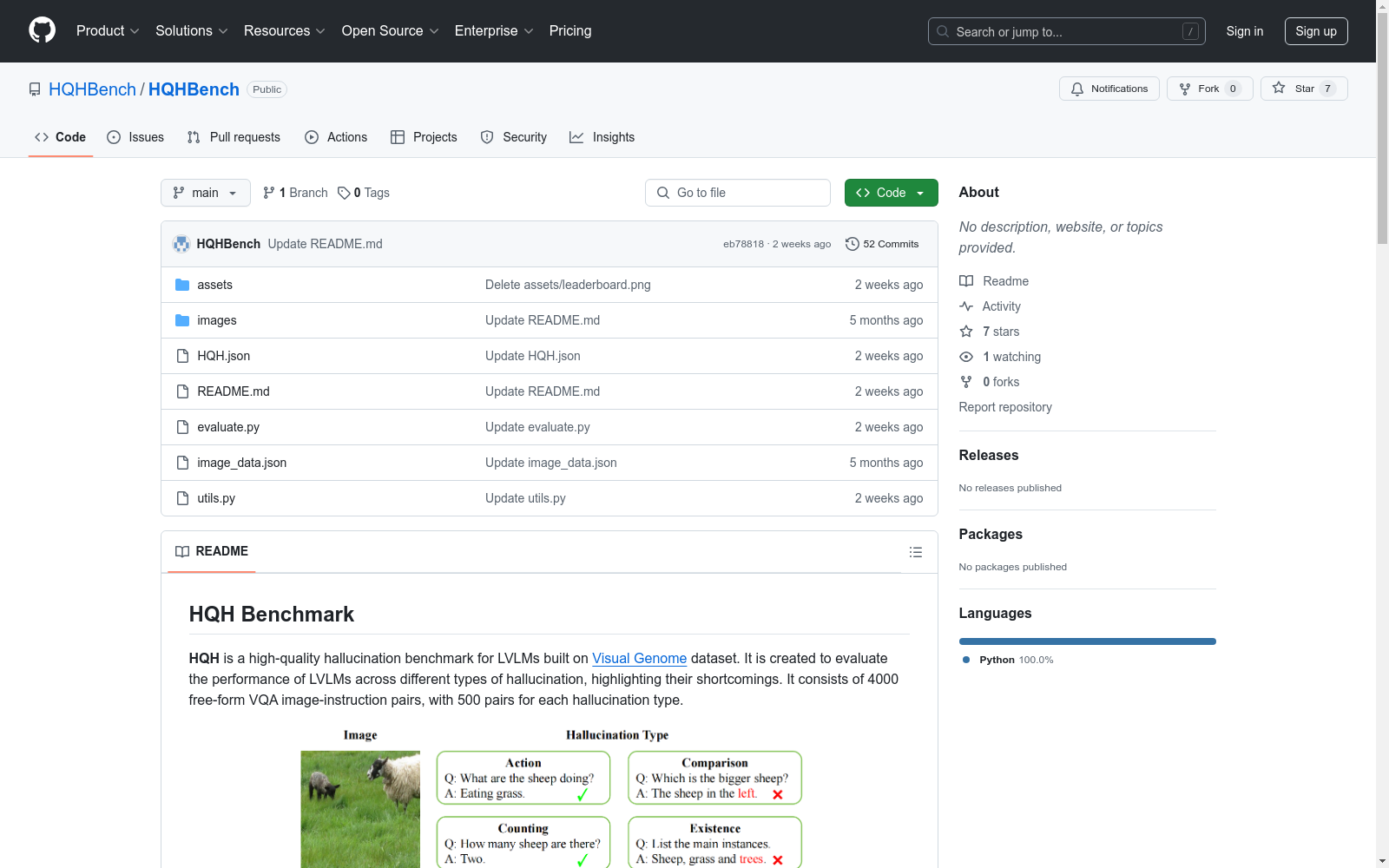Image resolution: width=1389 pixels, height=868 pixels.
Task: Click the blue Python language bar
Action: 1088,641
